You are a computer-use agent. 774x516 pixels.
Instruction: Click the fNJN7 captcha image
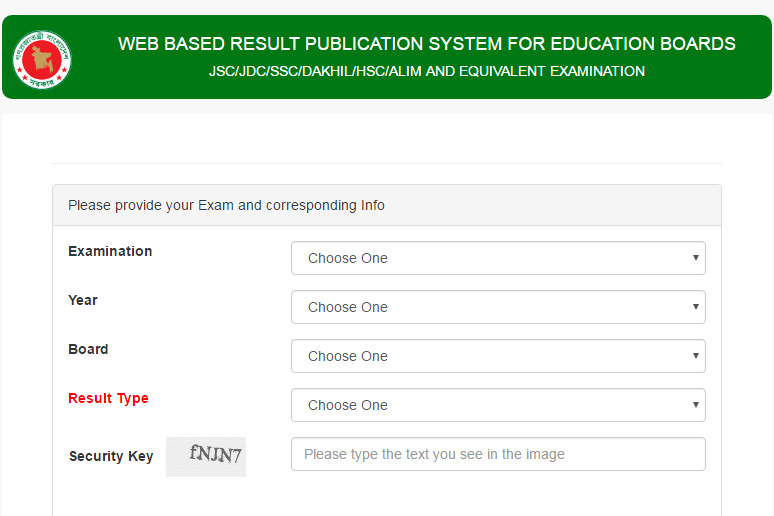pyautogui.click(x=206, y=456)
